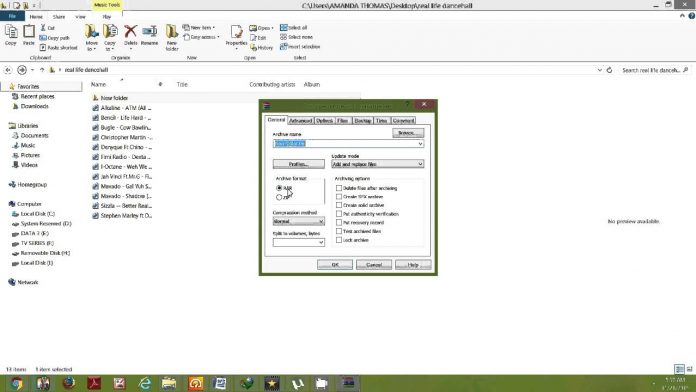Open Internet Explorer from the taskbar
Viewport: 696px width, 392px height.
tap(145, 383)
